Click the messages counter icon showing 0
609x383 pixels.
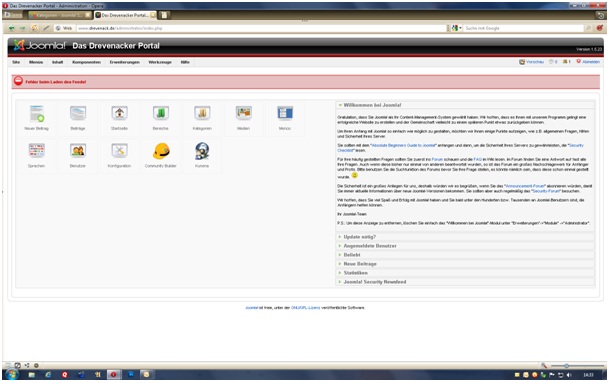(x=553, y=62)
